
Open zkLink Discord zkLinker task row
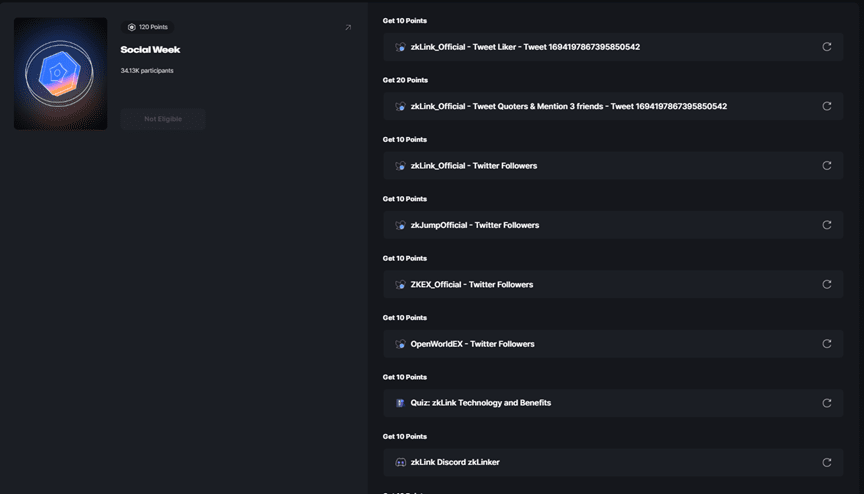click(x=613, y=463)
